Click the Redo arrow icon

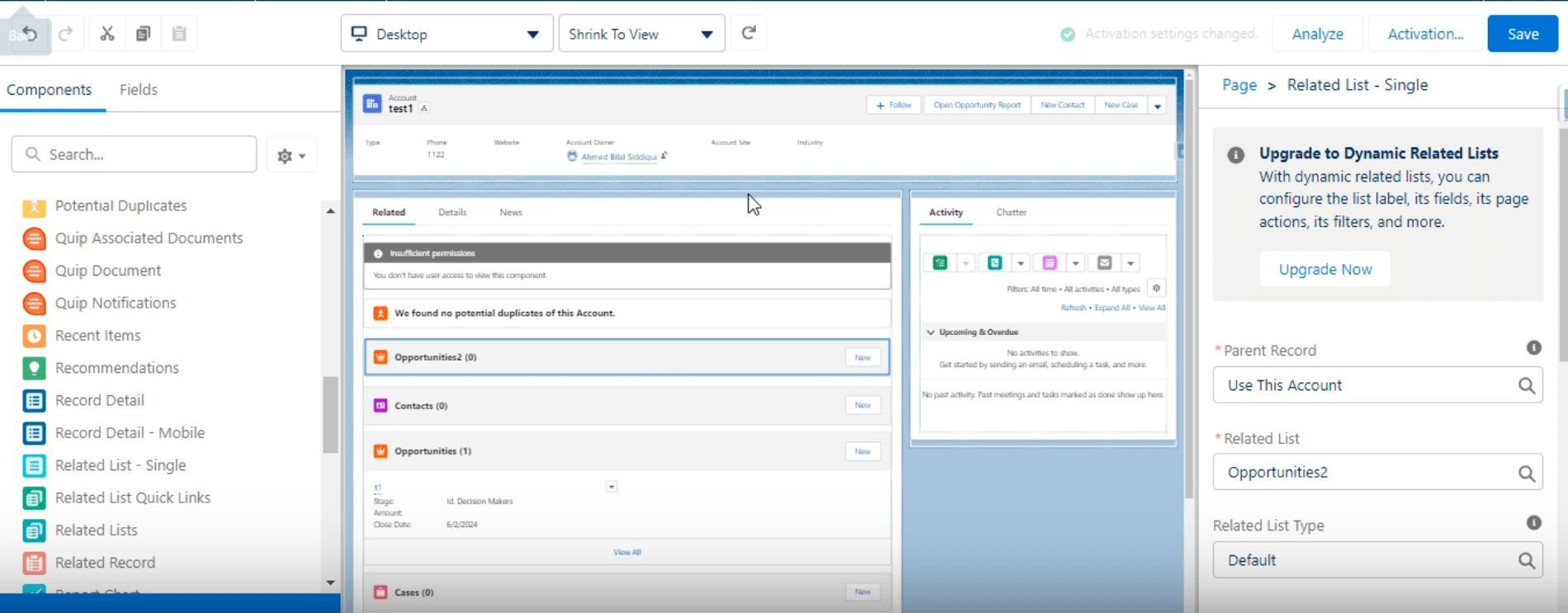66,34
